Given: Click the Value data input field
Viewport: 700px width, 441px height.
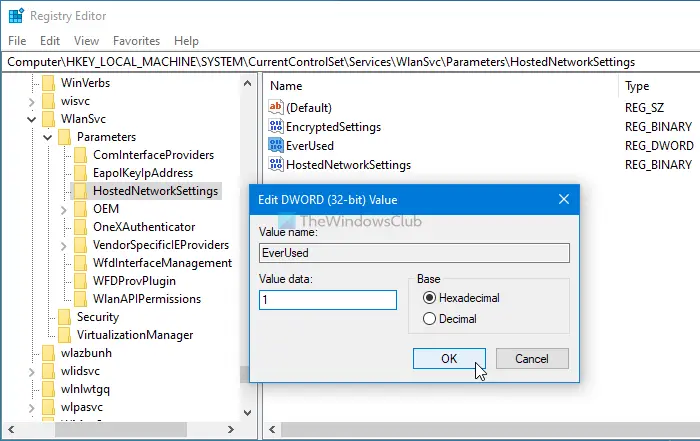Looking at the screenshot, I should [328, 300].
